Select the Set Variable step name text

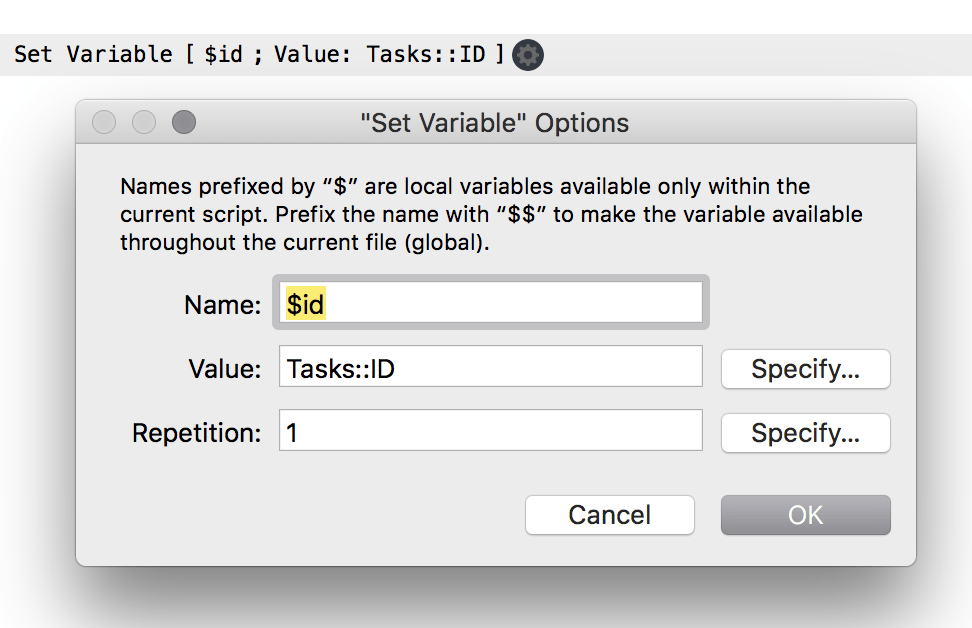[x=93, y=54]
